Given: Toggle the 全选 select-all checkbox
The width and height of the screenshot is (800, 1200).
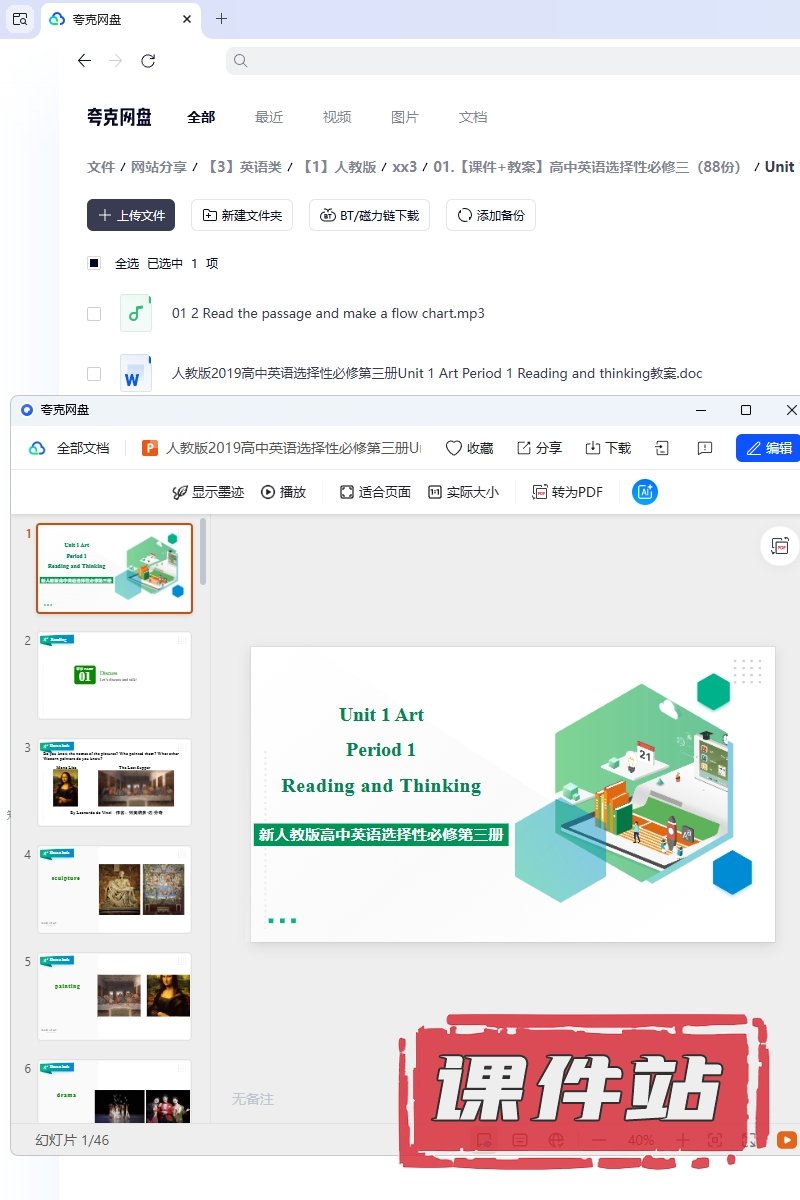Looking at the screenshot, I should (94, 263).
